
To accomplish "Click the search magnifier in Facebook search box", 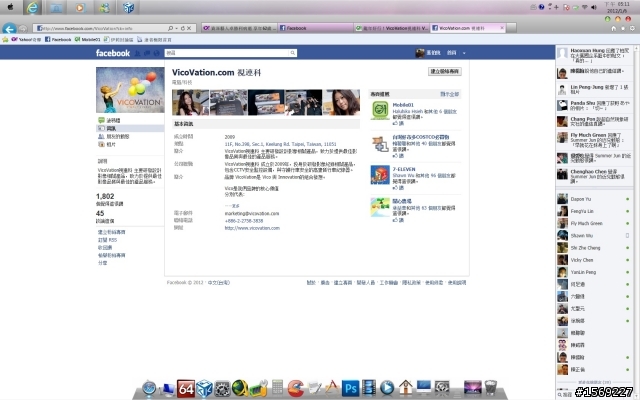I will 293,53.
